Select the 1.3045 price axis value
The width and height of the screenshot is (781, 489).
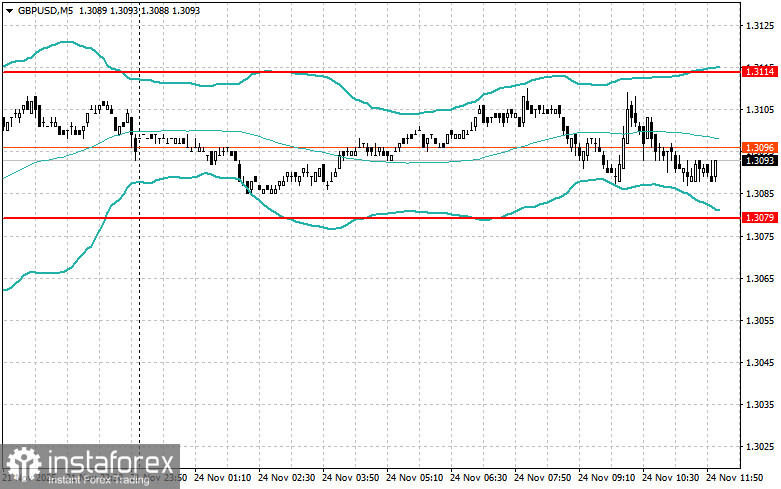click(x=760, y=363)
